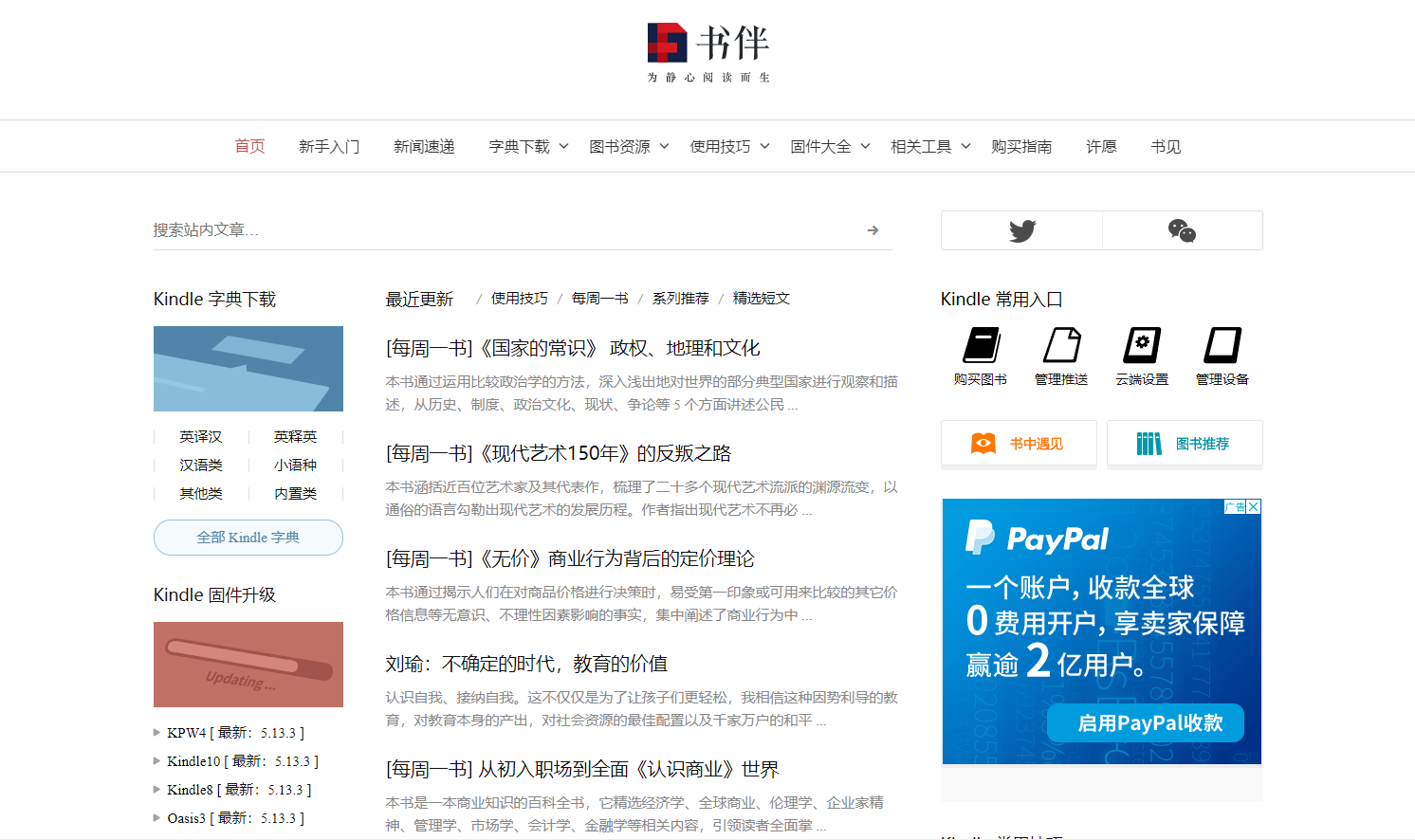The width and height of the screenshot is (1415, 840).
Task: Open 书中遇见 with the orange book icon
Action: click(983, 442)
